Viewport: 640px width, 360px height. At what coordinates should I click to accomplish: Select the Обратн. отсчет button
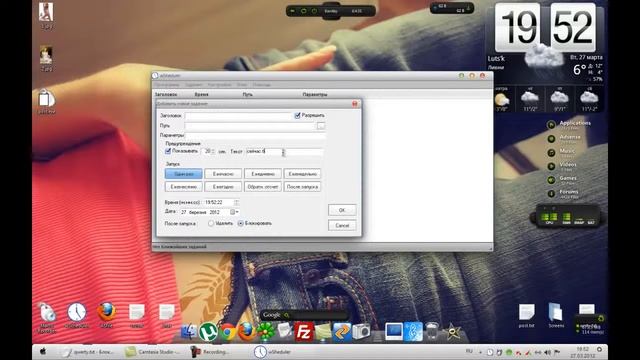coord(262,187)
